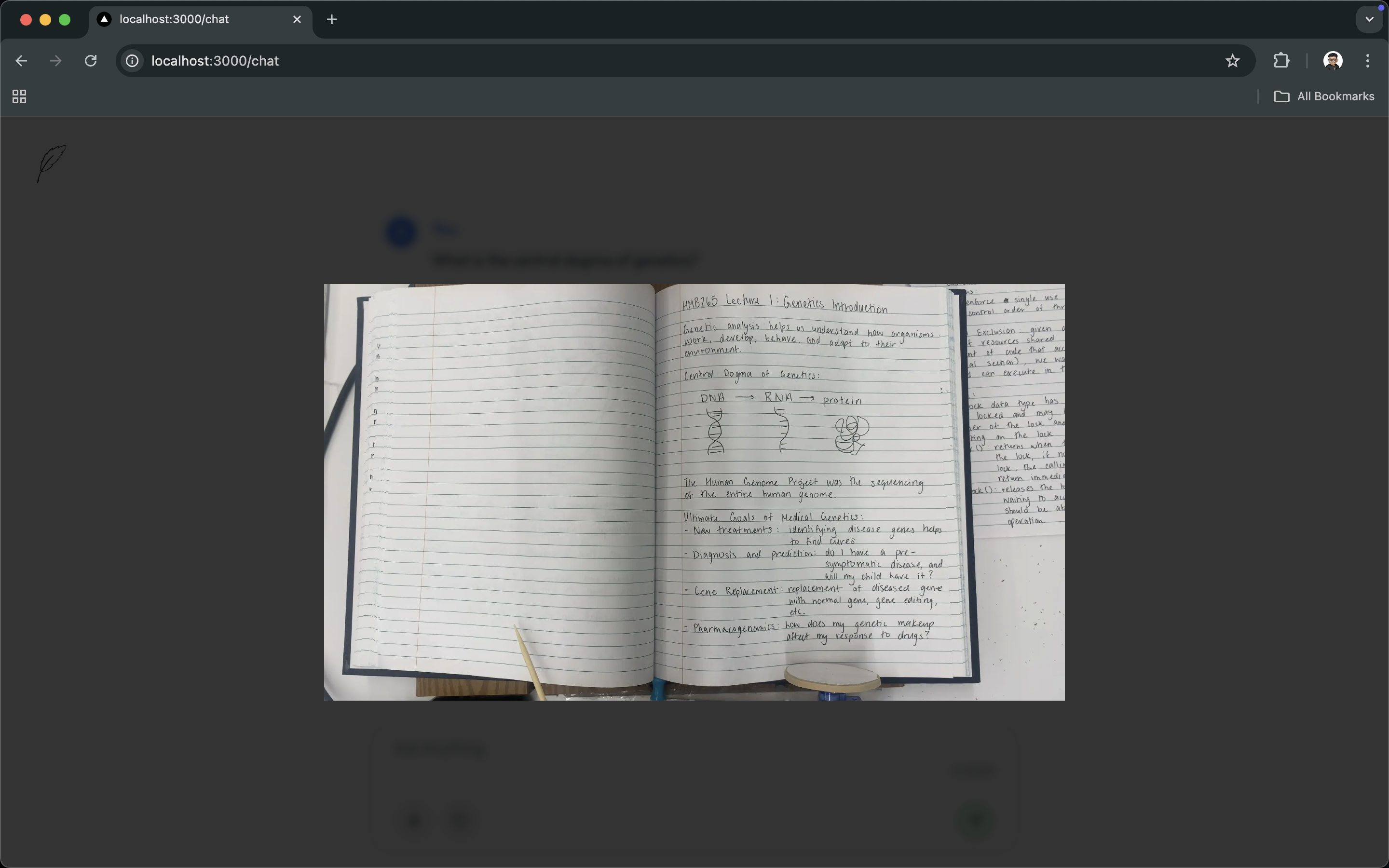1389x868 pixels.
Task: Click the forward navigation arrow
Action: pos(55,61)
